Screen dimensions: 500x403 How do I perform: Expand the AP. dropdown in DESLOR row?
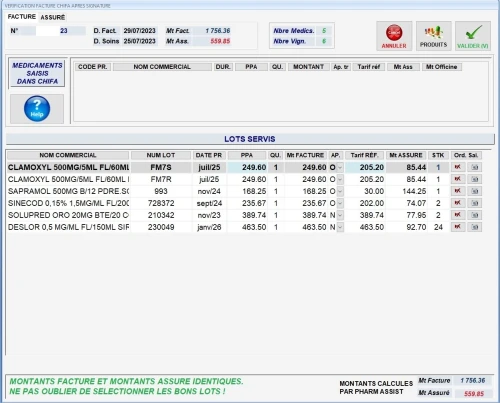[340, 227]
